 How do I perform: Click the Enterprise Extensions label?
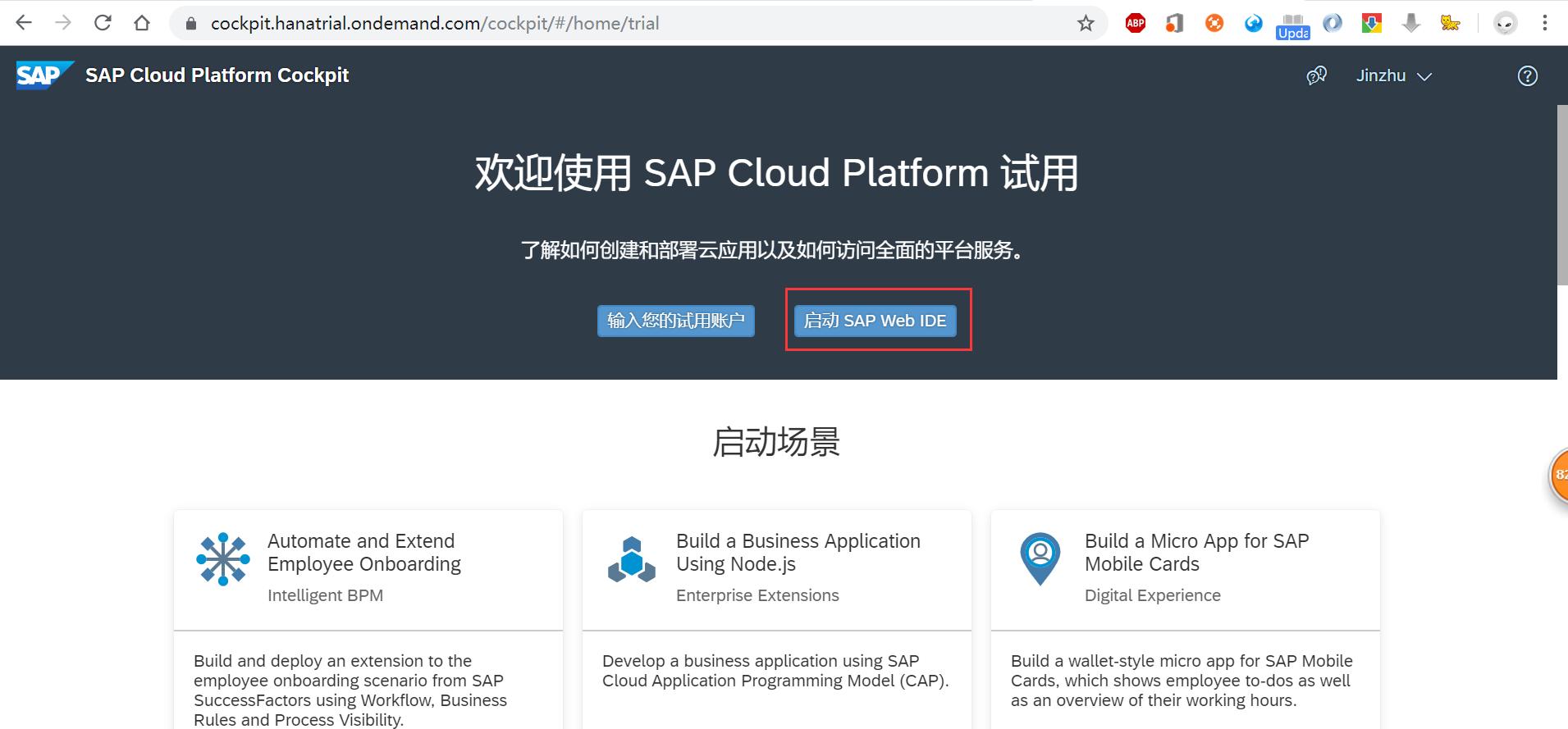pyautogui.click(x=757, y=595)
